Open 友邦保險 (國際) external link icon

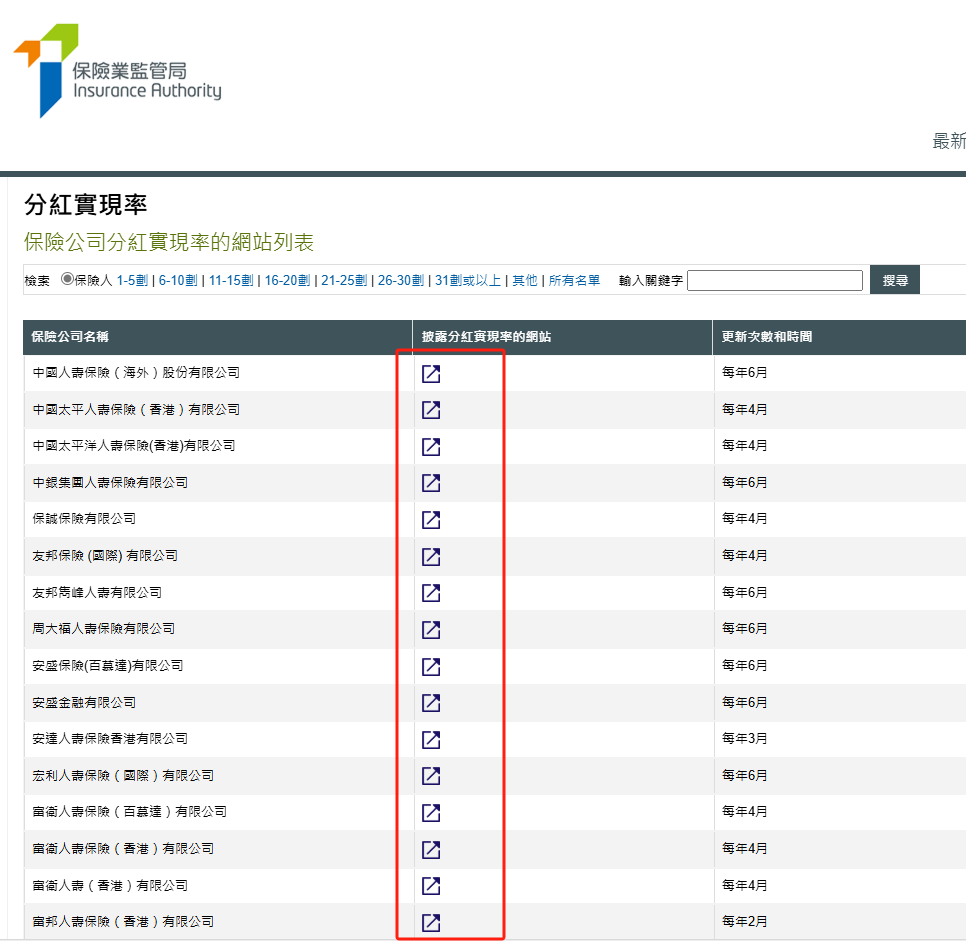pos(431,556)
